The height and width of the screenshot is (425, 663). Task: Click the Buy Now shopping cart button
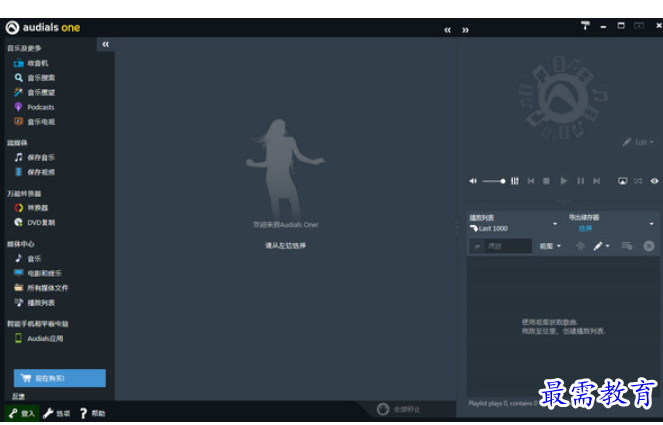point(60,378)
